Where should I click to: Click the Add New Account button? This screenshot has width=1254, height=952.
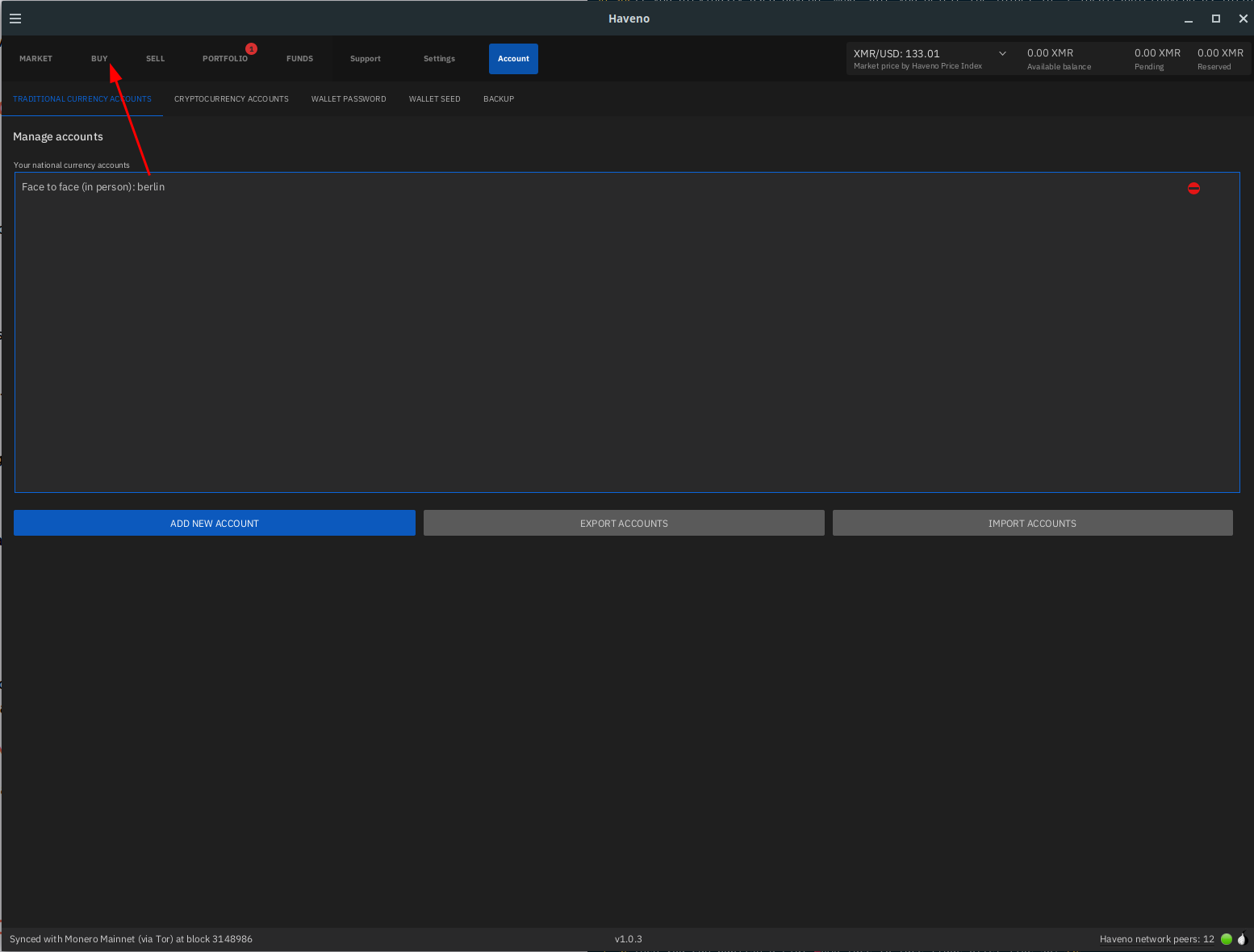coord(215,524)
